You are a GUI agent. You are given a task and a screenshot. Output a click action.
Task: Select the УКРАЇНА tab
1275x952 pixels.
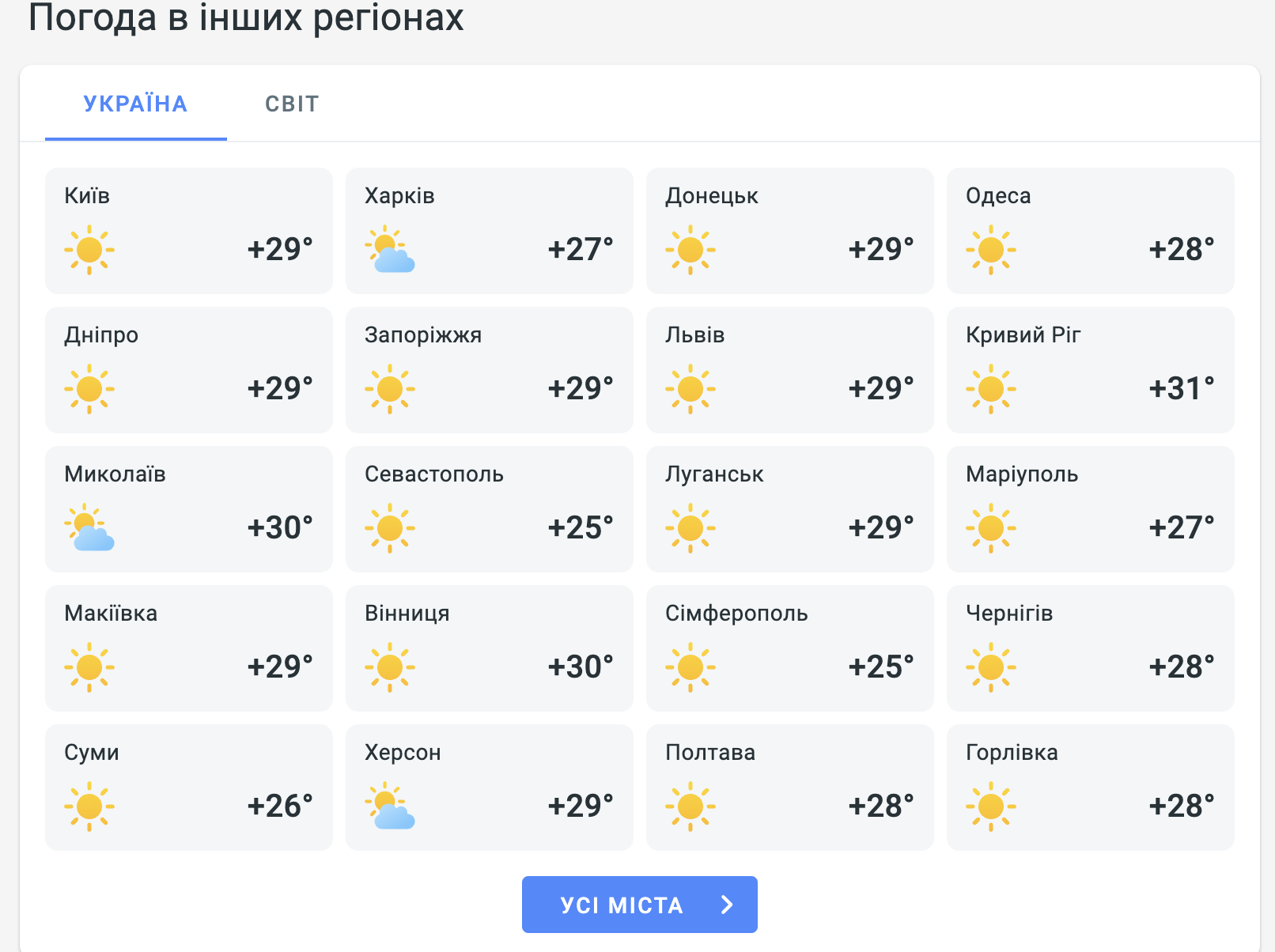click(136, 104)
